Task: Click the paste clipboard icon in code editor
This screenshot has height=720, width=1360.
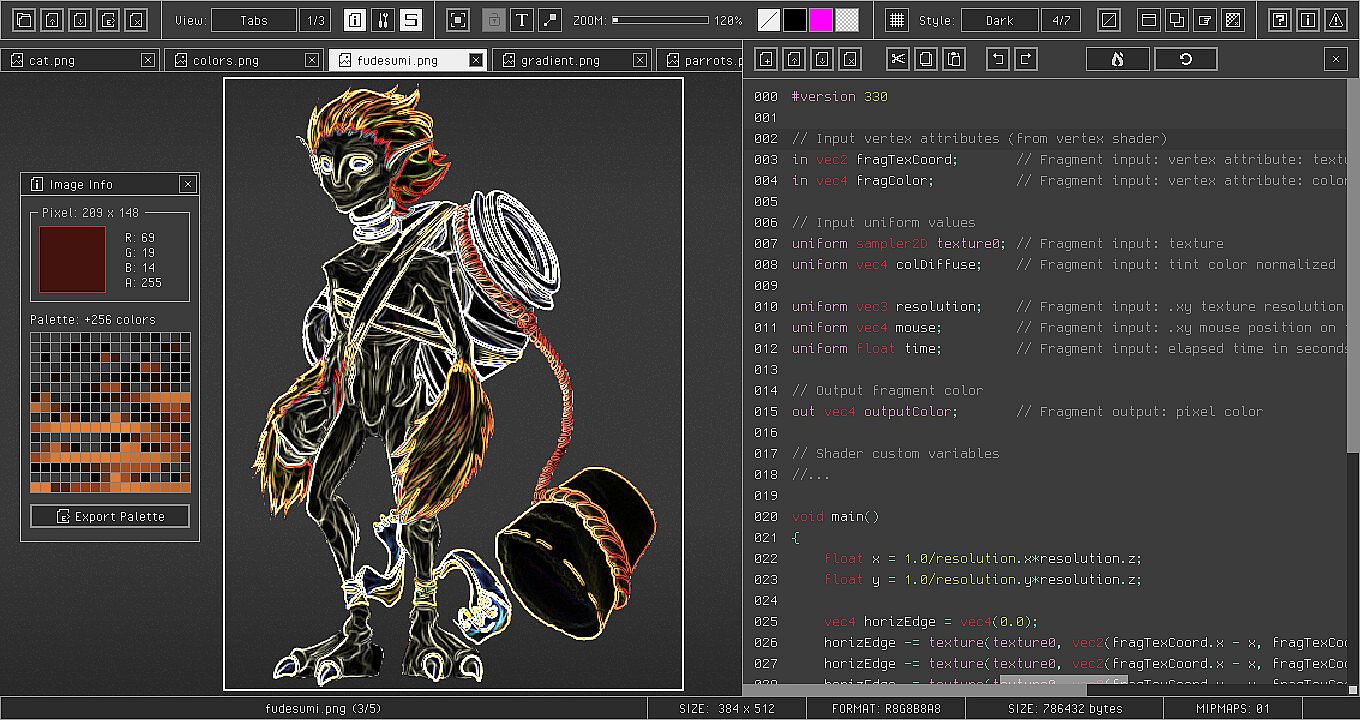Action: click(x=954, y=59)
